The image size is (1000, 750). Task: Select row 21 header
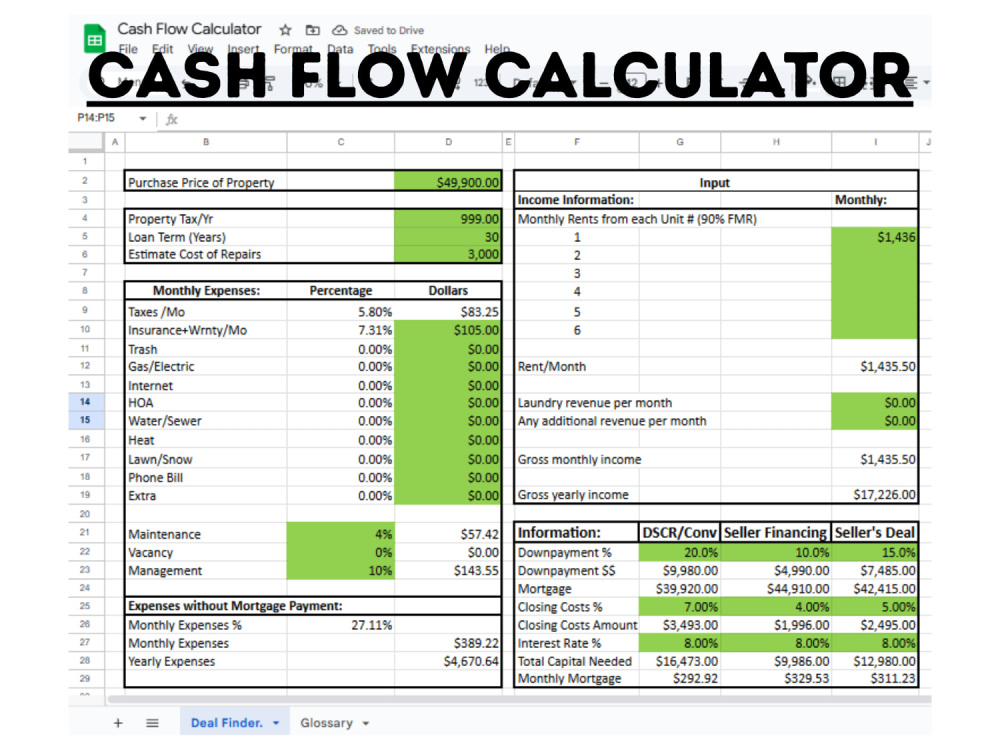point(86,533)
